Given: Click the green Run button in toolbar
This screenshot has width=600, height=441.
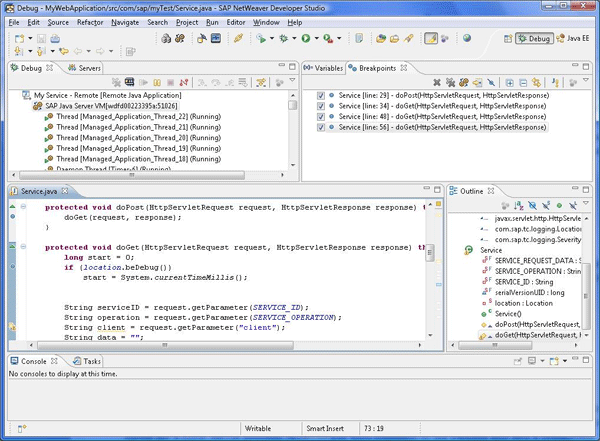Looking at the screenshot, I should tap(304, 39).
